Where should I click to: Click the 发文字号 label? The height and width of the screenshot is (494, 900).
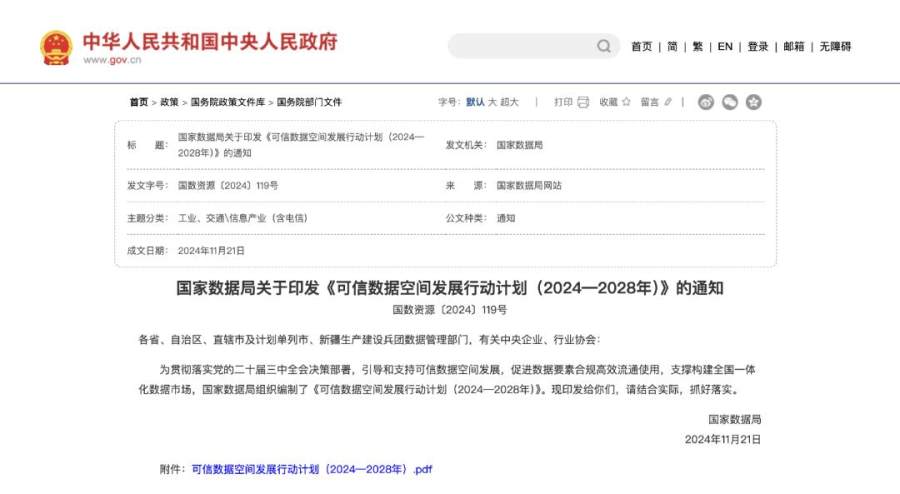click(148, 185)
